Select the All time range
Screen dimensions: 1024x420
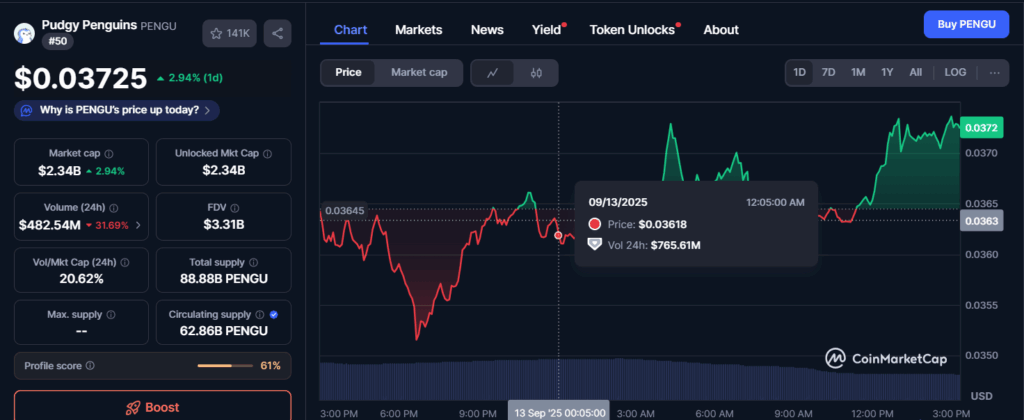[x=916, y=73]
